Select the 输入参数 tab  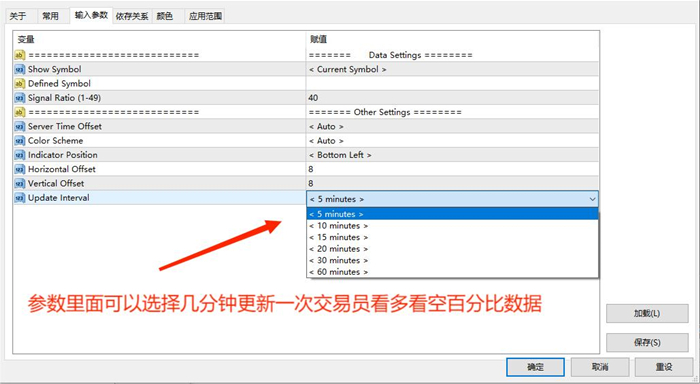point(91,15)
